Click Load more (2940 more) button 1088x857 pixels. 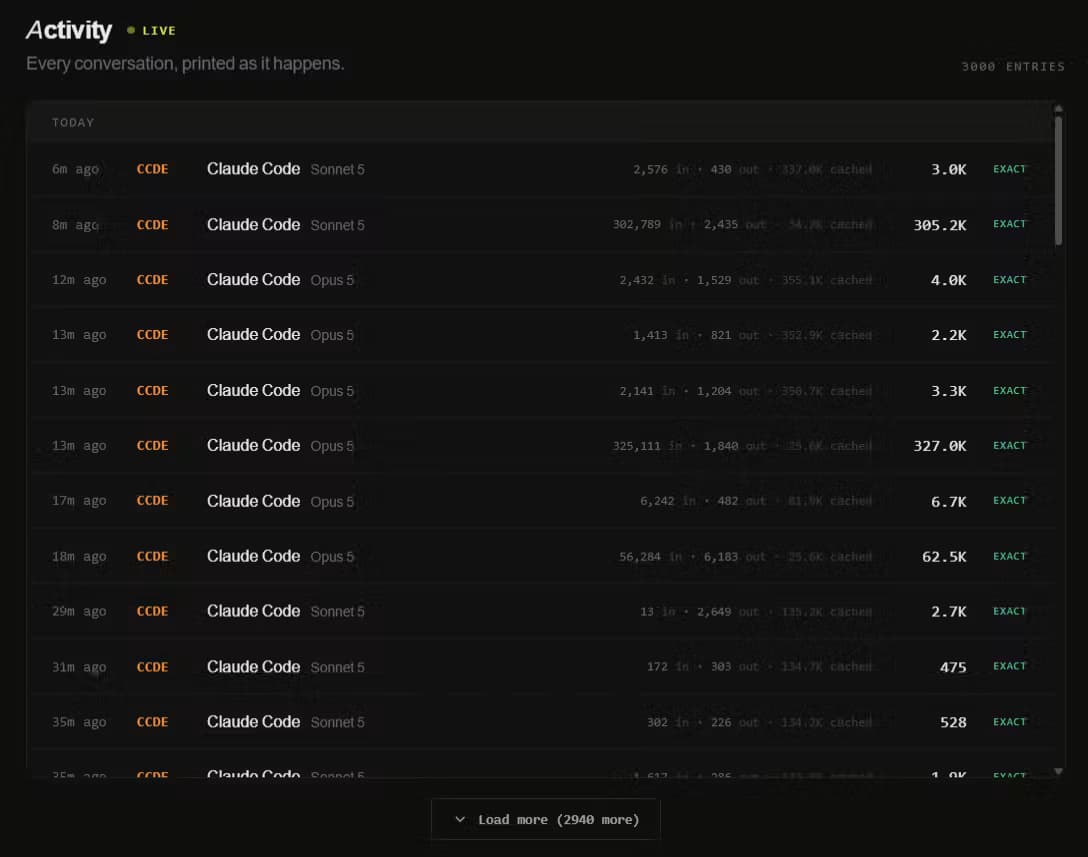pyautogui.click(x=545, y=820)
